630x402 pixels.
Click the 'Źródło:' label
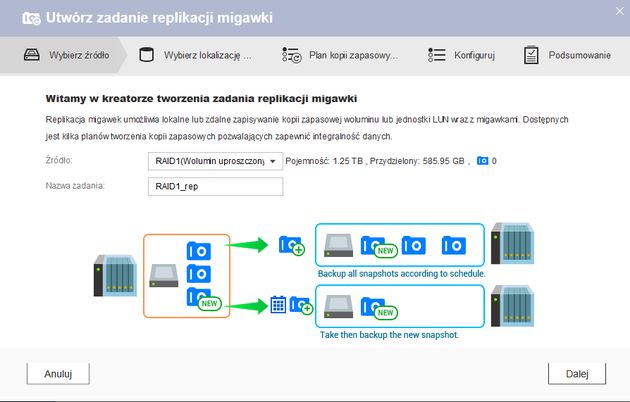(x=59, y=160)
